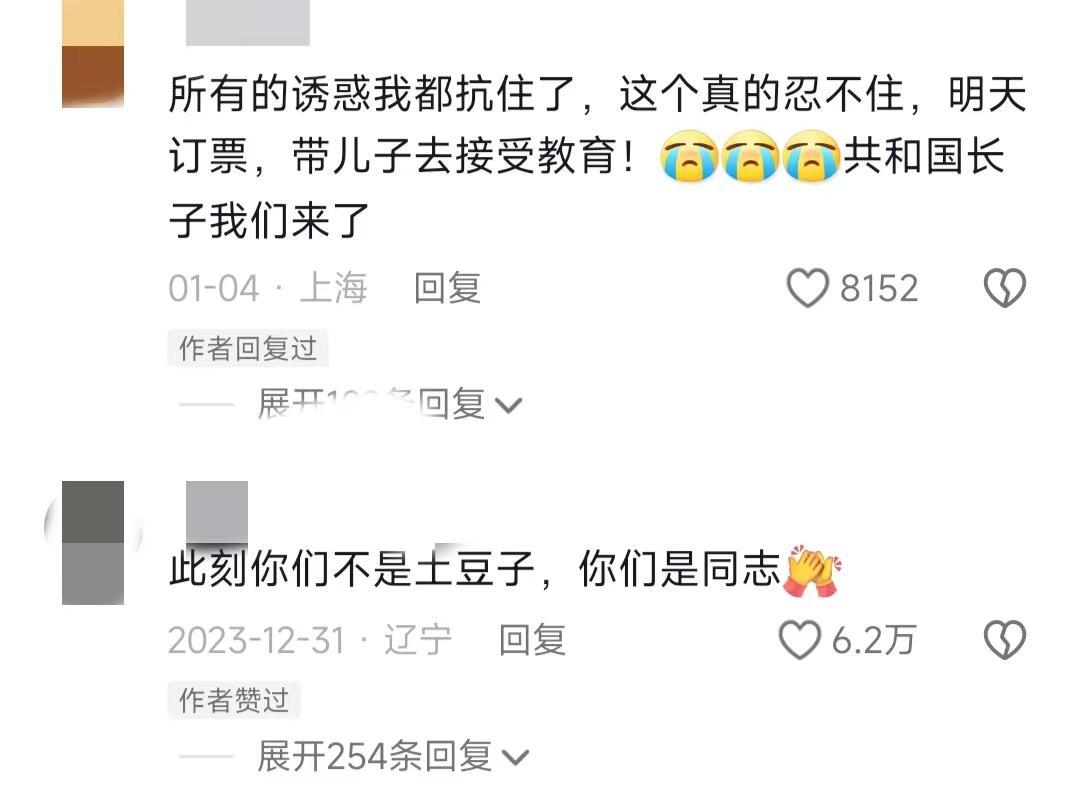The height and width of the screenshot is (791, 1080).
Task: Tap the 作者赞过 tag
Action: pyautogui.click(x=233, y=701)
